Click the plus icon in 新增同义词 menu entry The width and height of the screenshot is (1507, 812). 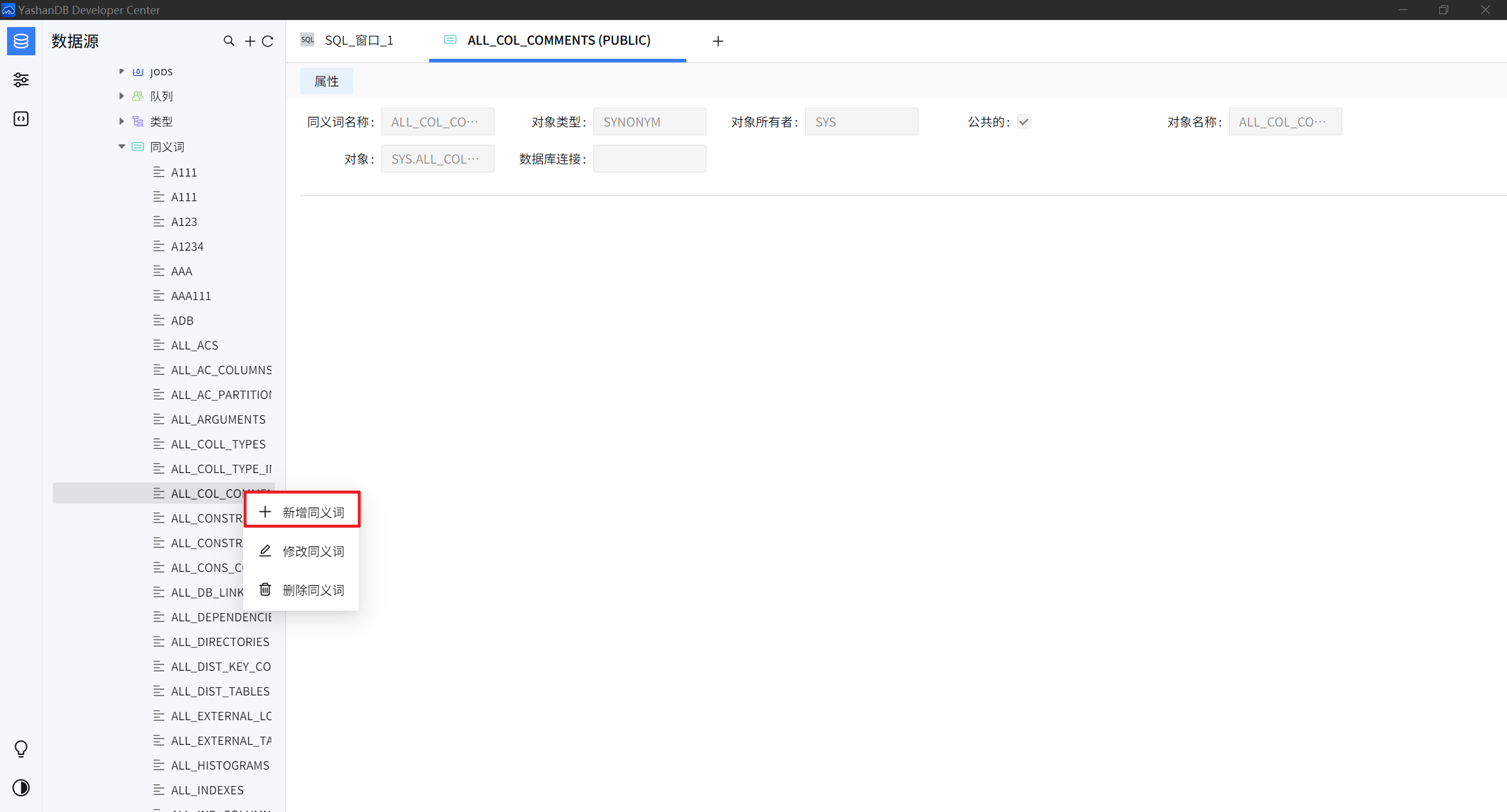pos(265,512)
